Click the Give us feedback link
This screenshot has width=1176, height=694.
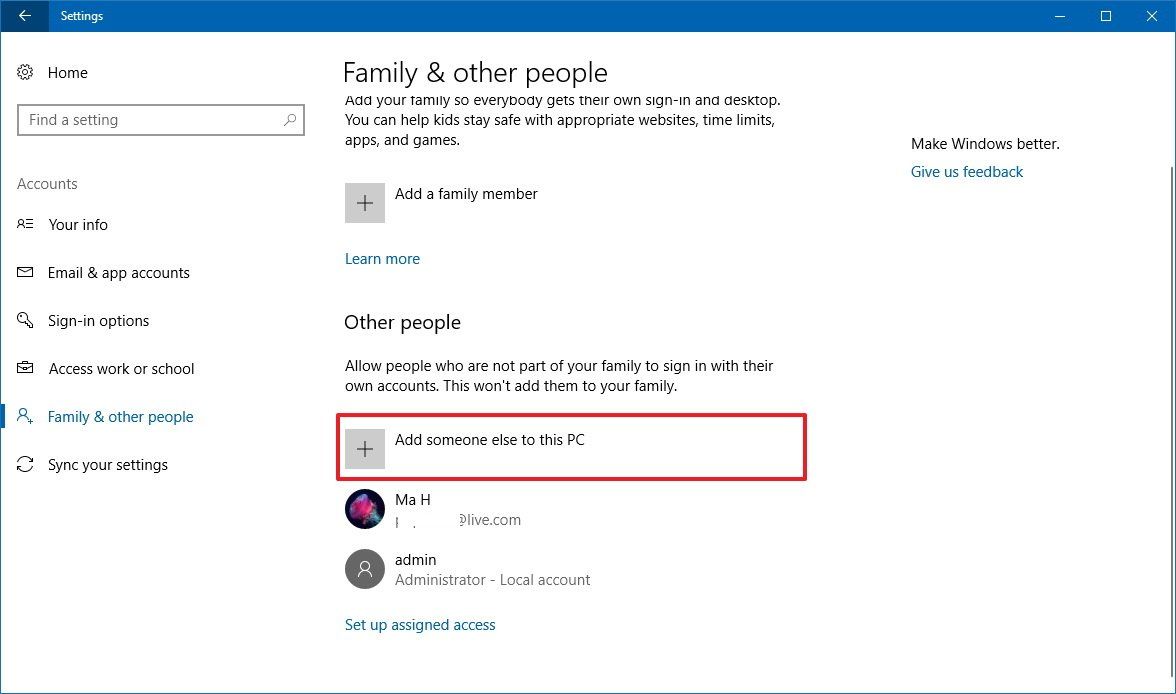point(966,171)
